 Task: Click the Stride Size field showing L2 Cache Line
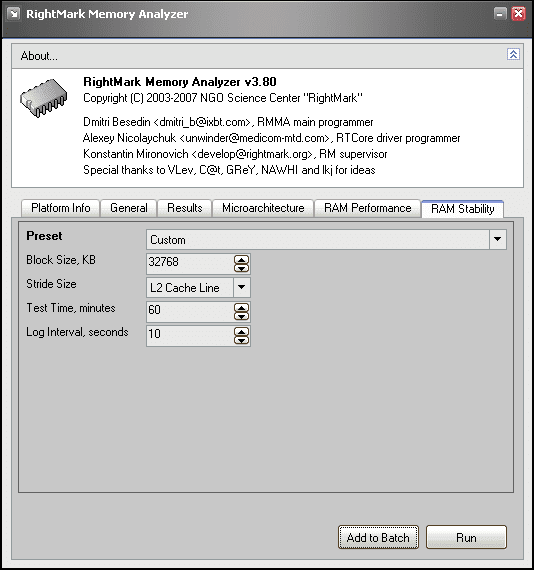(x=198, y=288)
